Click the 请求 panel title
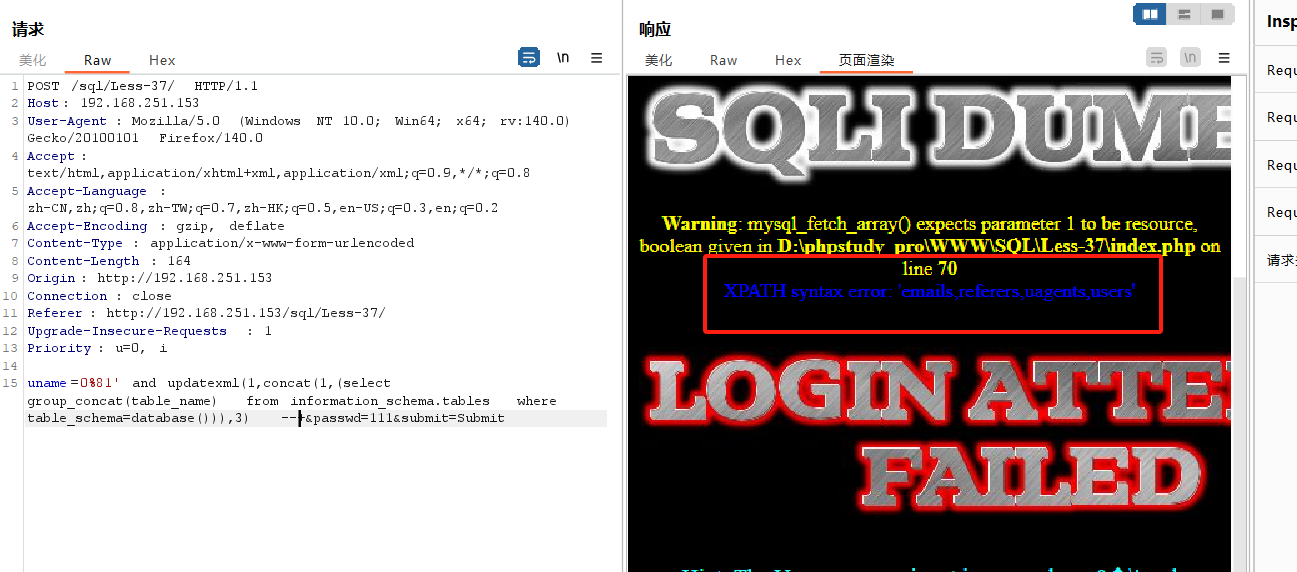This screenshot has width=1297, height=572. [28, 30]
